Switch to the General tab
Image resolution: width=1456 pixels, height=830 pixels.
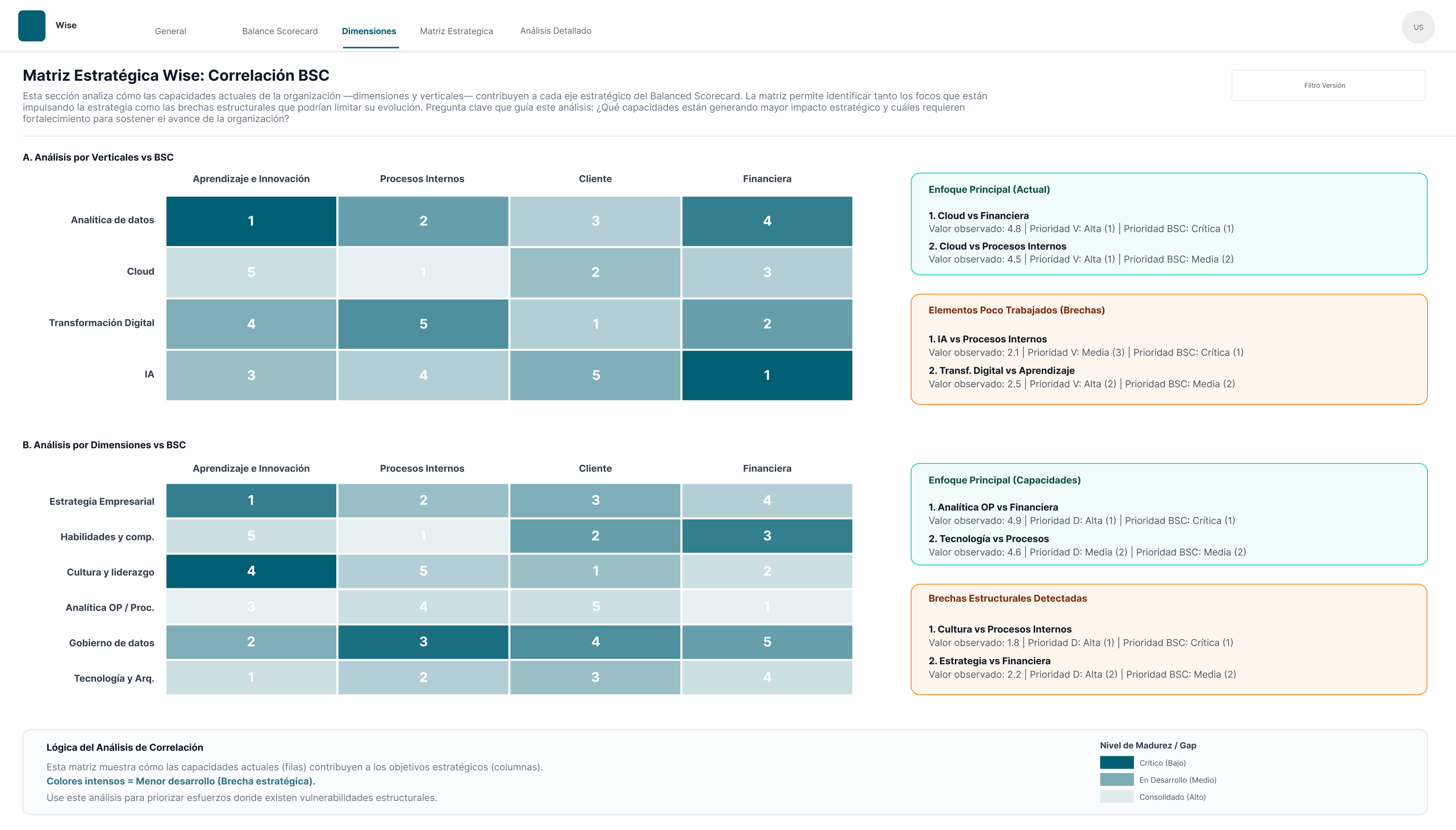170,31
